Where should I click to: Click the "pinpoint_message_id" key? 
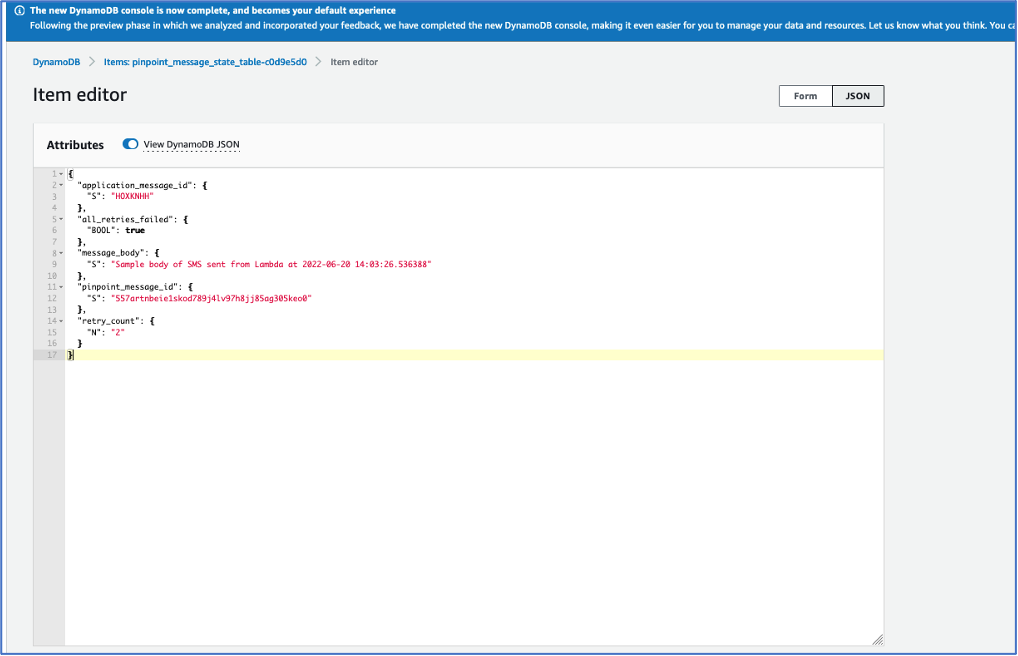(128, 287)
